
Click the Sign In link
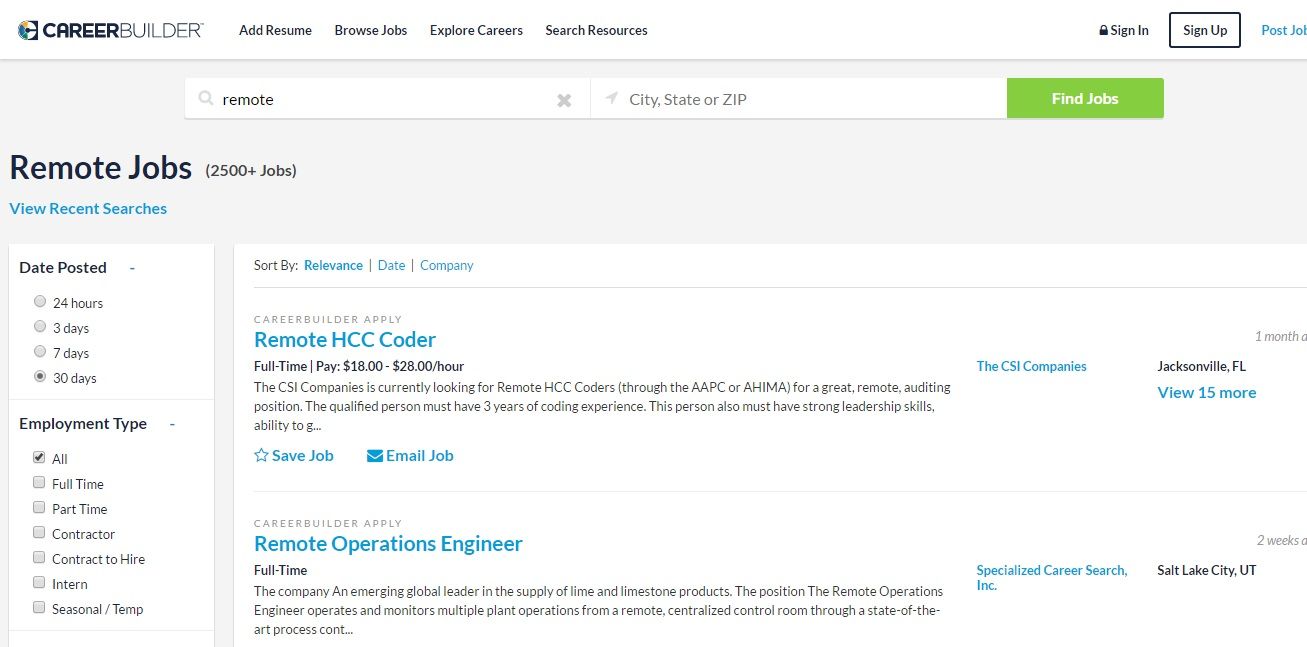[x=1129, y=30]
